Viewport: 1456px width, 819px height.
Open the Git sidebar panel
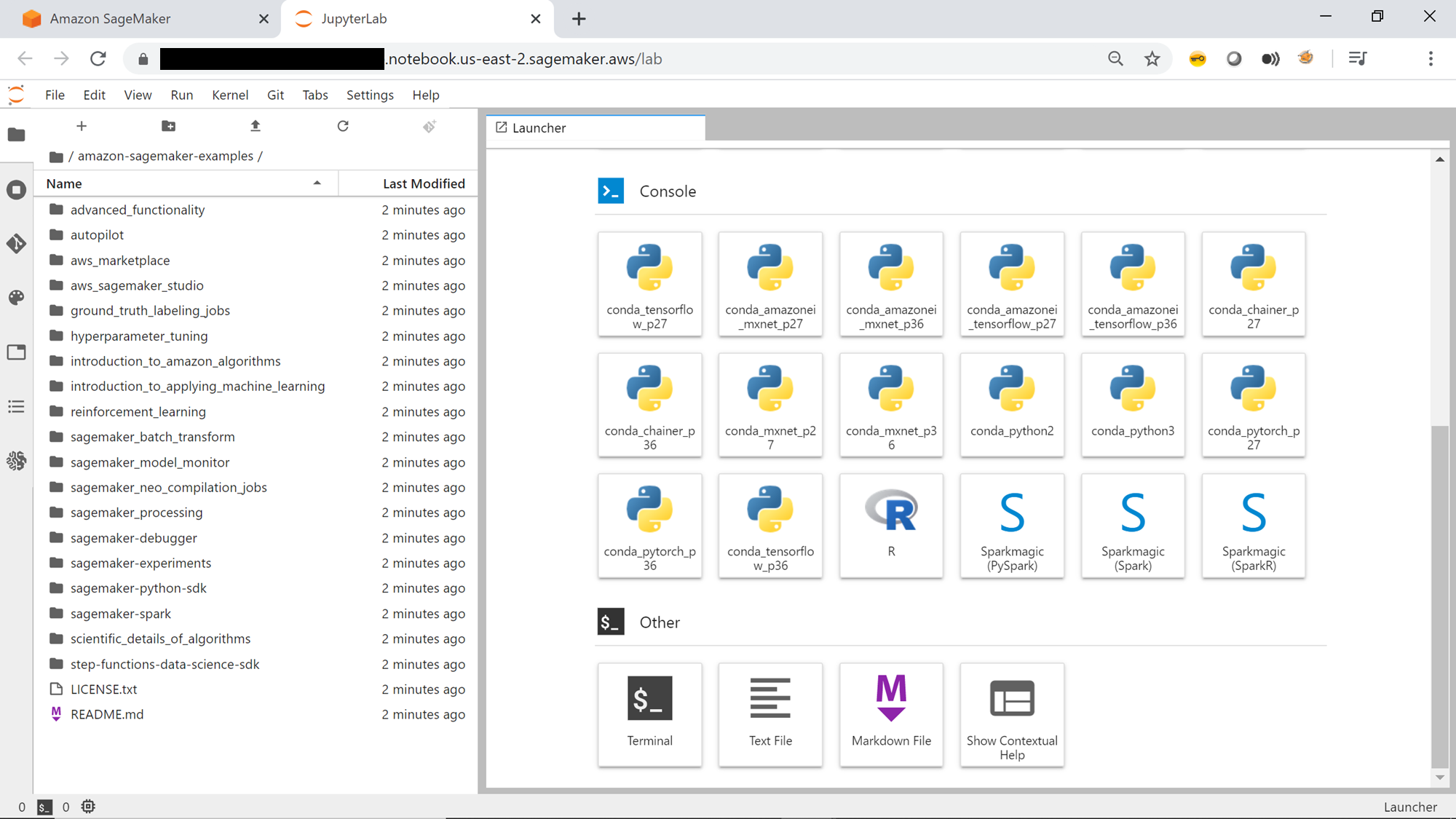coord(16,243)
